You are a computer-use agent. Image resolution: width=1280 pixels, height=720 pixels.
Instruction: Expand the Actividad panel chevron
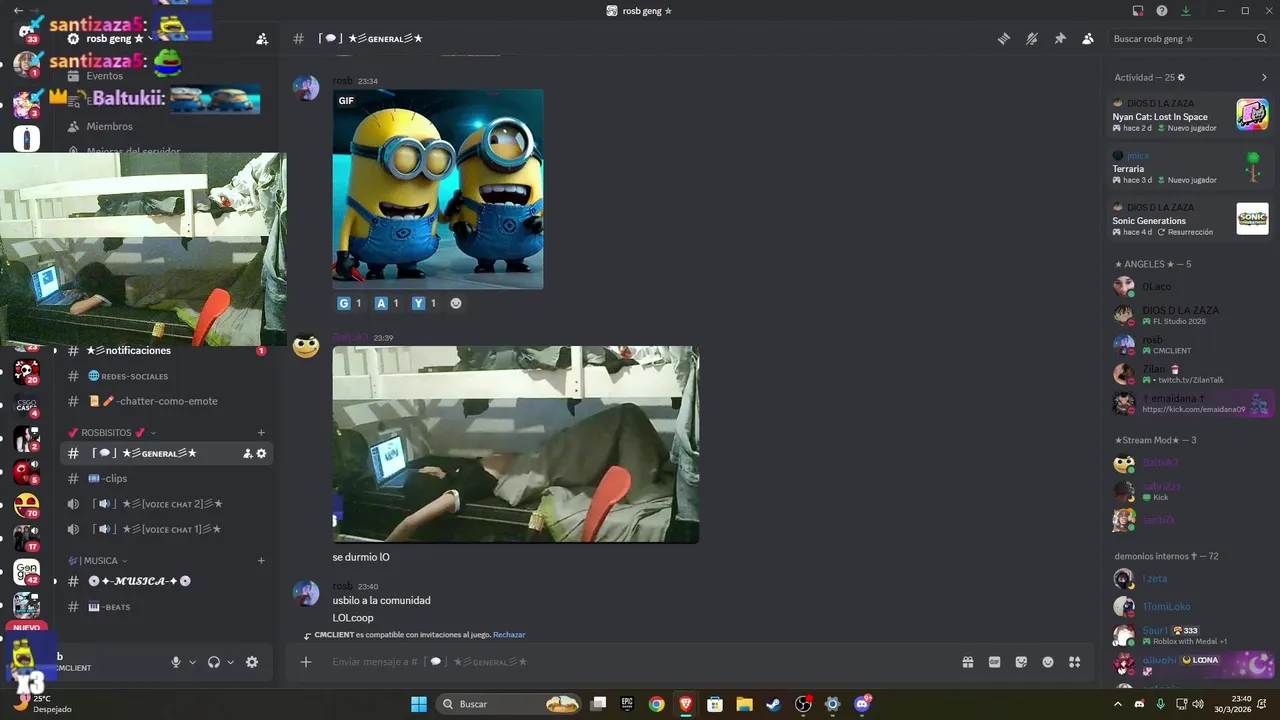(1264, 77)
